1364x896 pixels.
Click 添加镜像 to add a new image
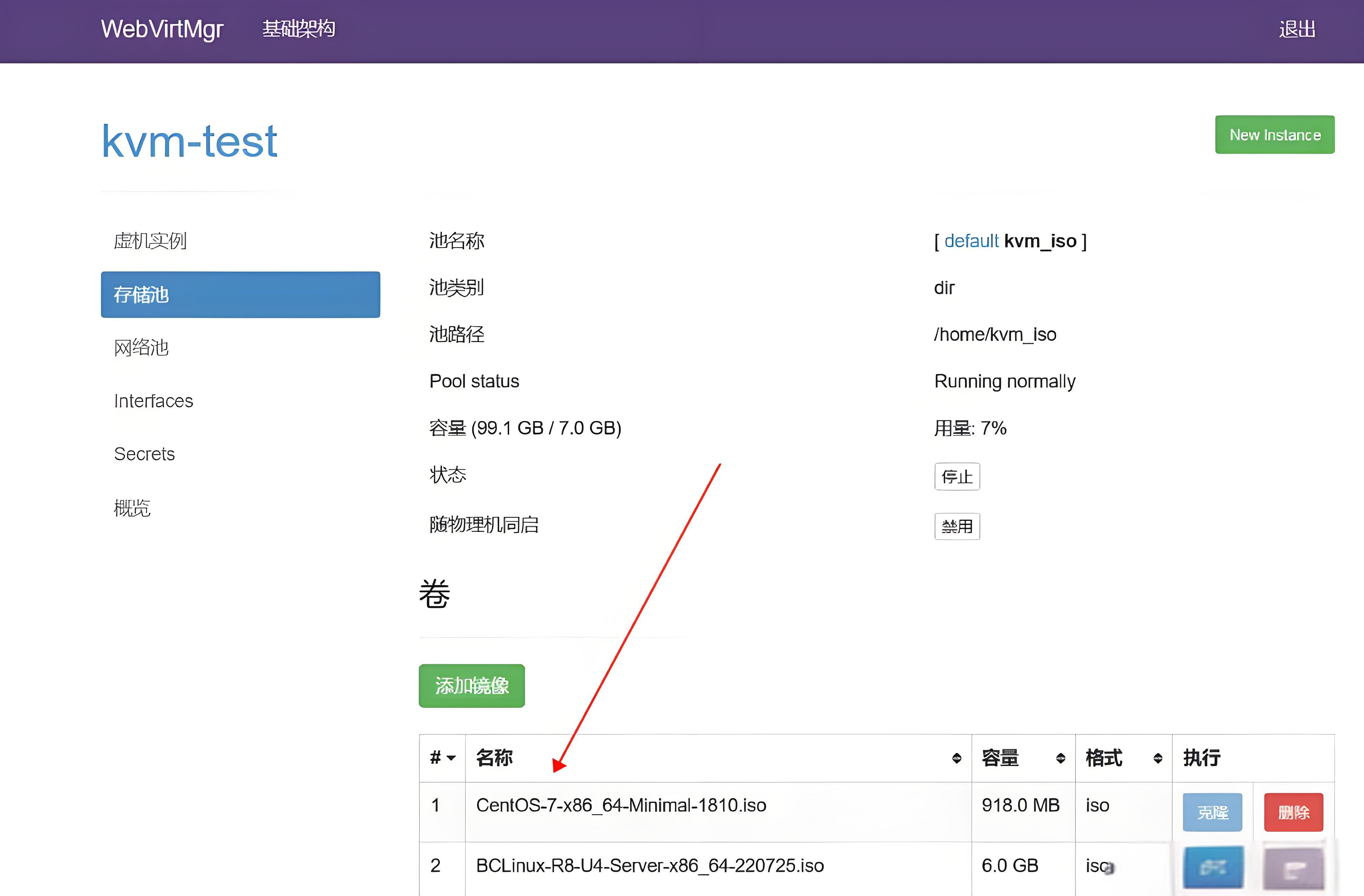(x=471, y=686)
